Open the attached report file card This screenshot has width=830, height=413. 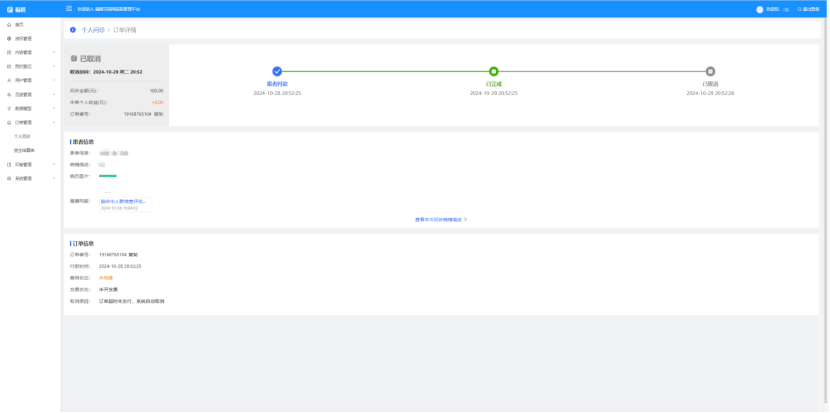click(x=124, y=203)
